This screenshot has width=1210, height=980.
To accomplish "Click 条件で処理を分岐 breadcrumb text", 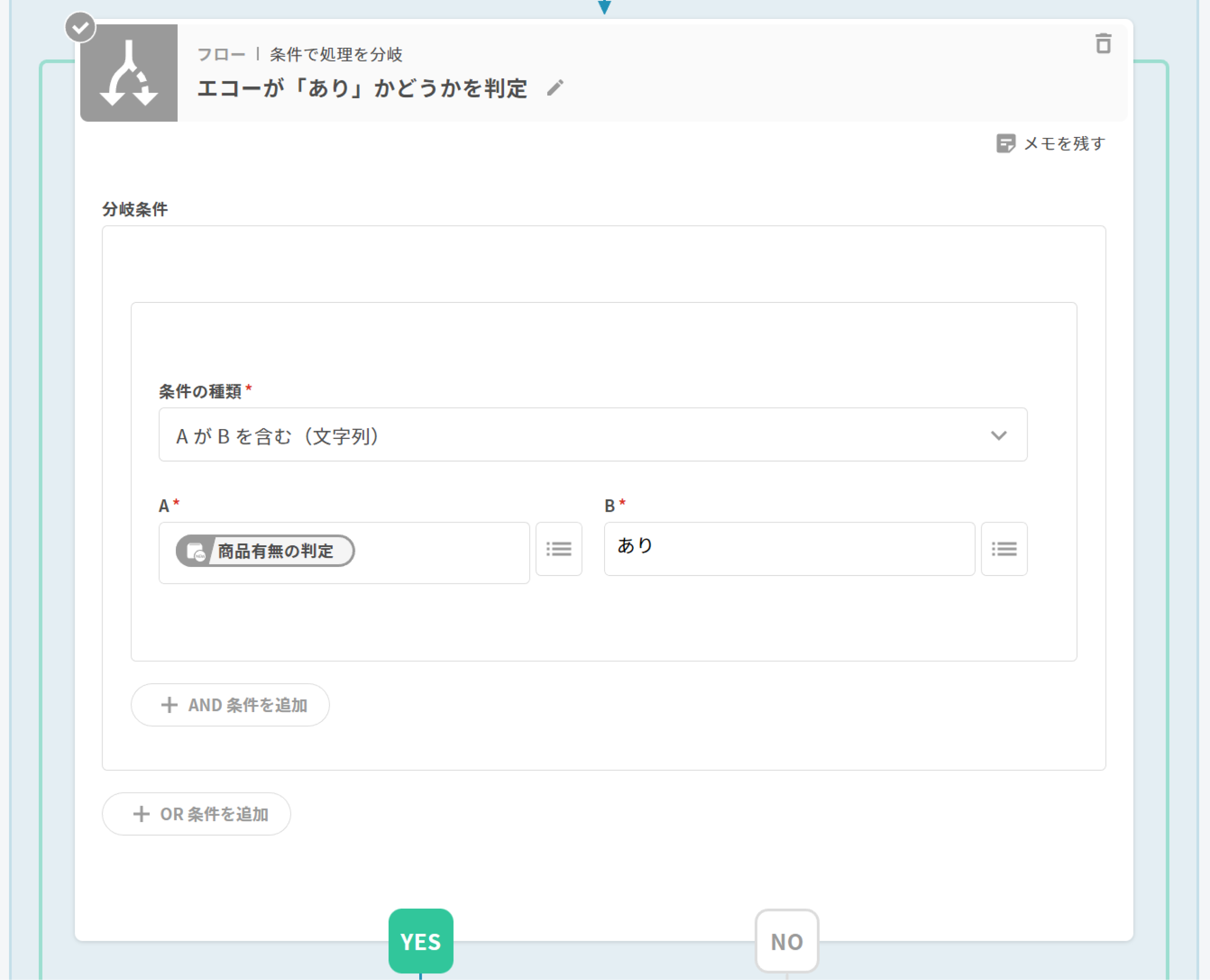I will pyautogui.click(x=336, y=55).
